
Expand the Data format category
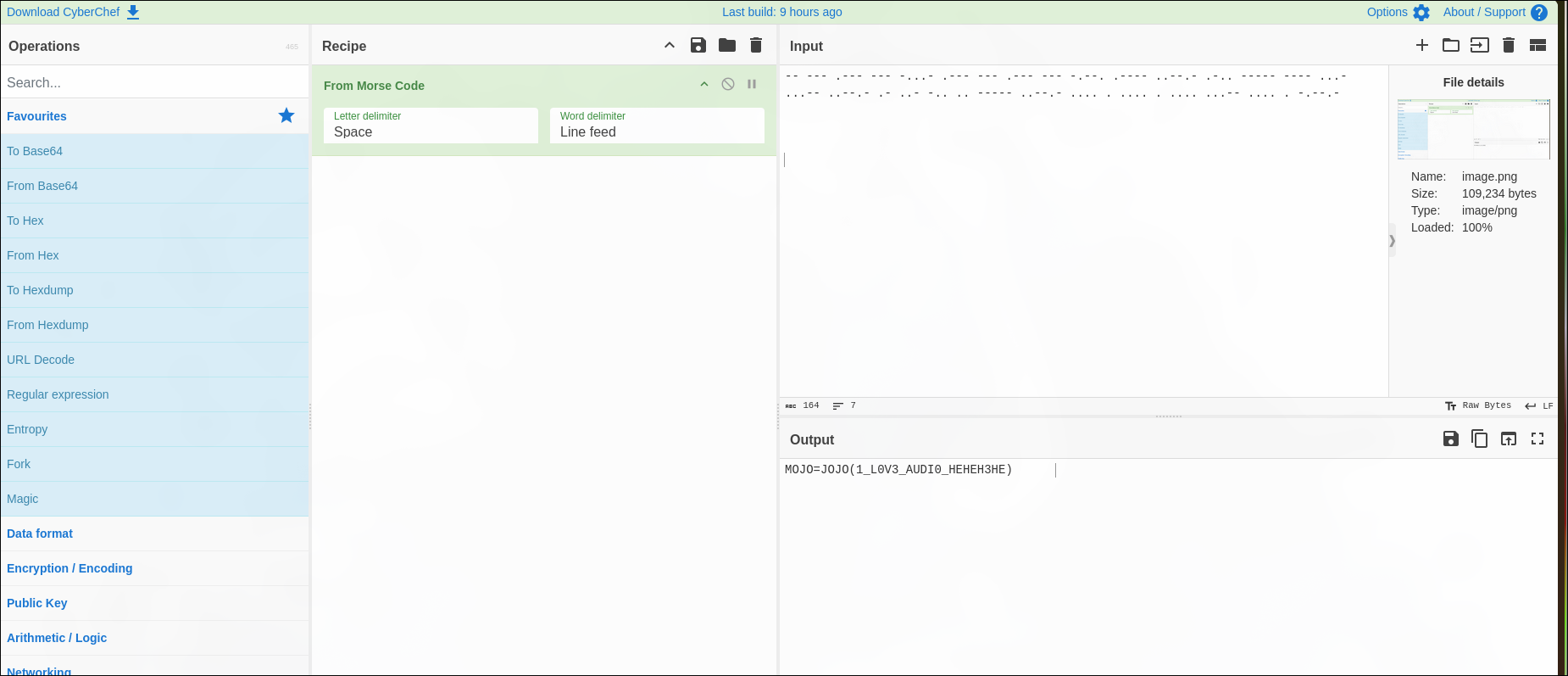click(x=40, y=534)
